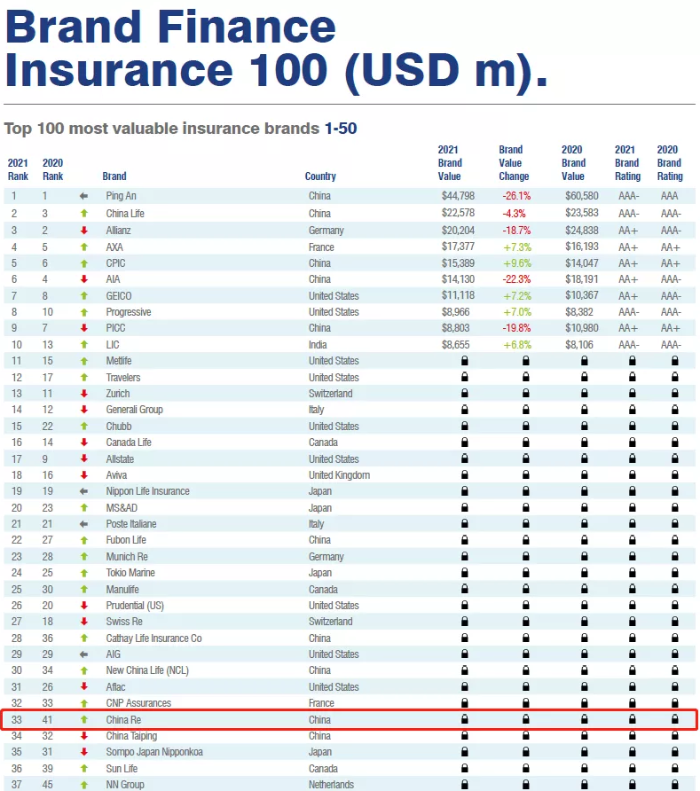Click the +7.3% change for AXA

(x=517, y=247)
